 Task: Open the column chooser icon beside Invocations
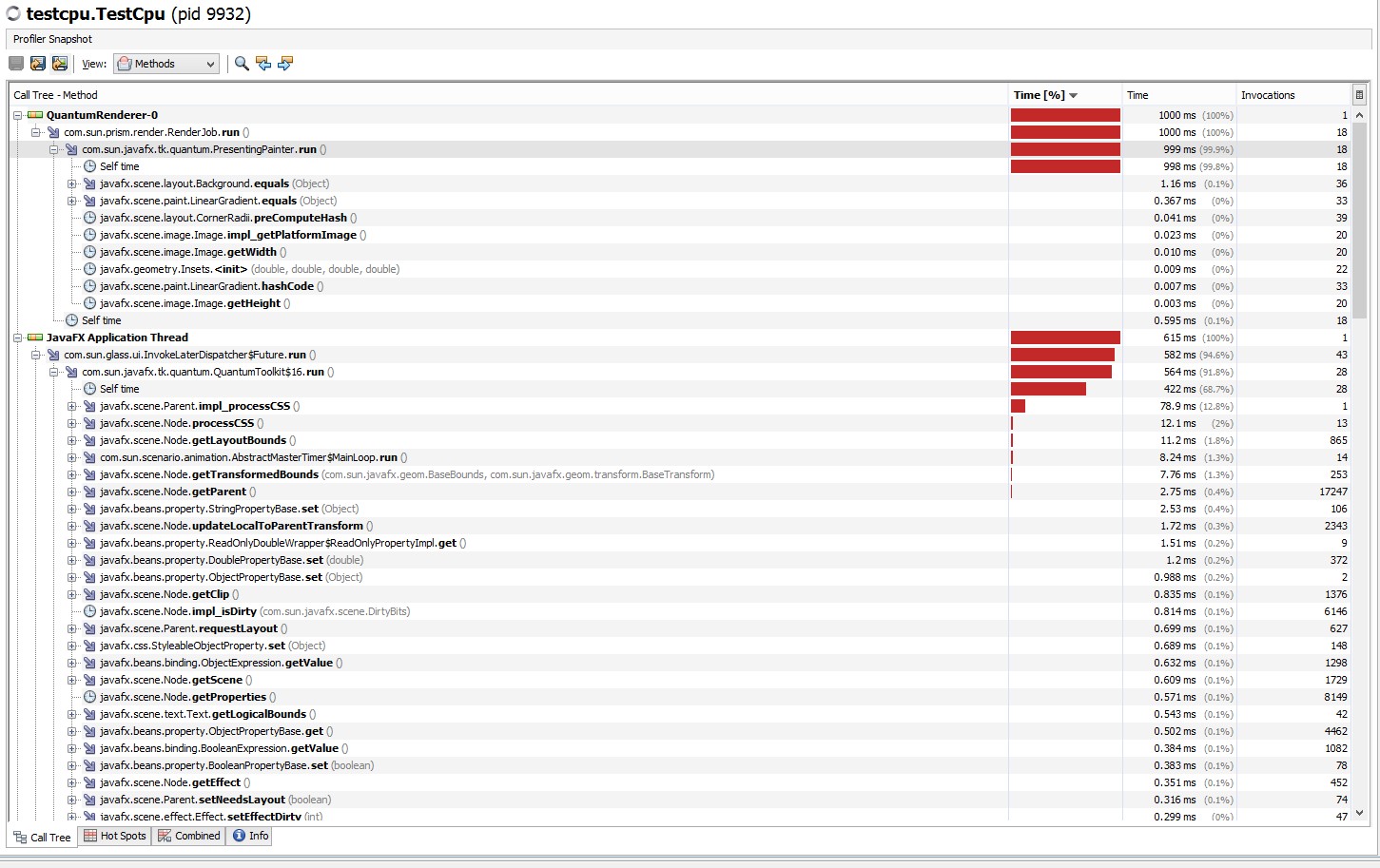[x=1359, y=95]
